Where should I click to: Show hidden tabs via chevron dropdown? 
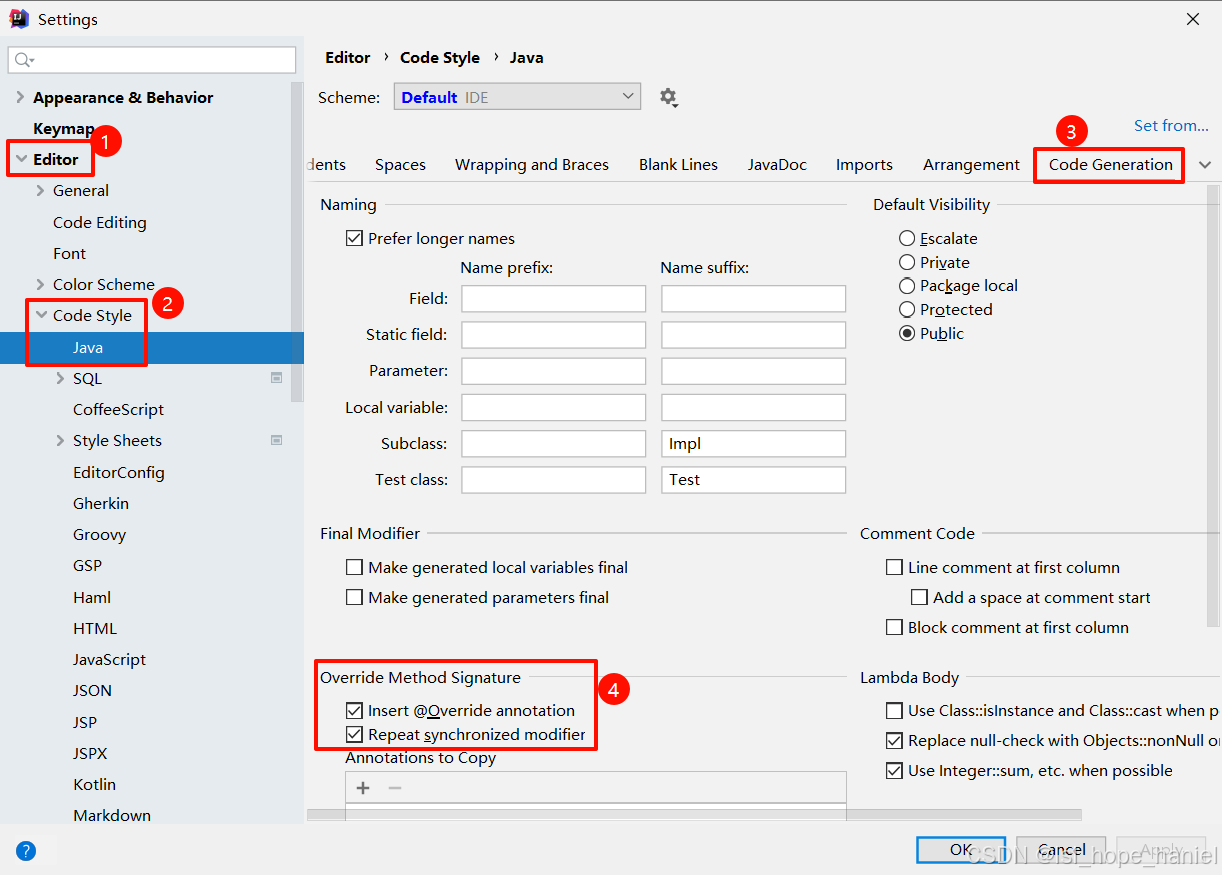coord(1204,165)
